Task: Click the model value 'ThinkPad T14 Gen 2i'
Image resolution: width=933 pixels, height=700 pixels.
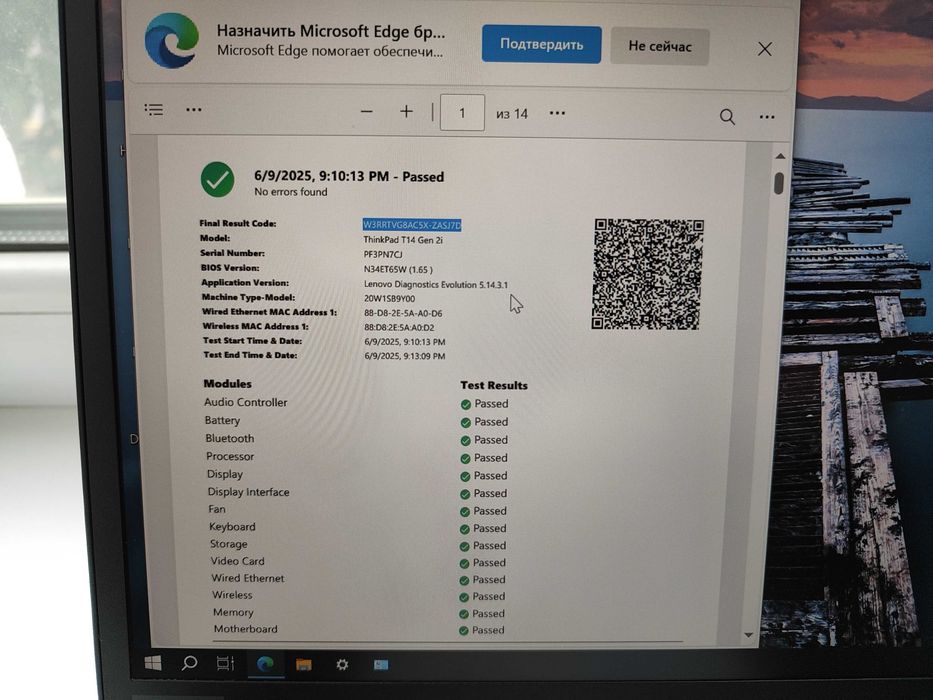Action: click(x=403, y=240)
